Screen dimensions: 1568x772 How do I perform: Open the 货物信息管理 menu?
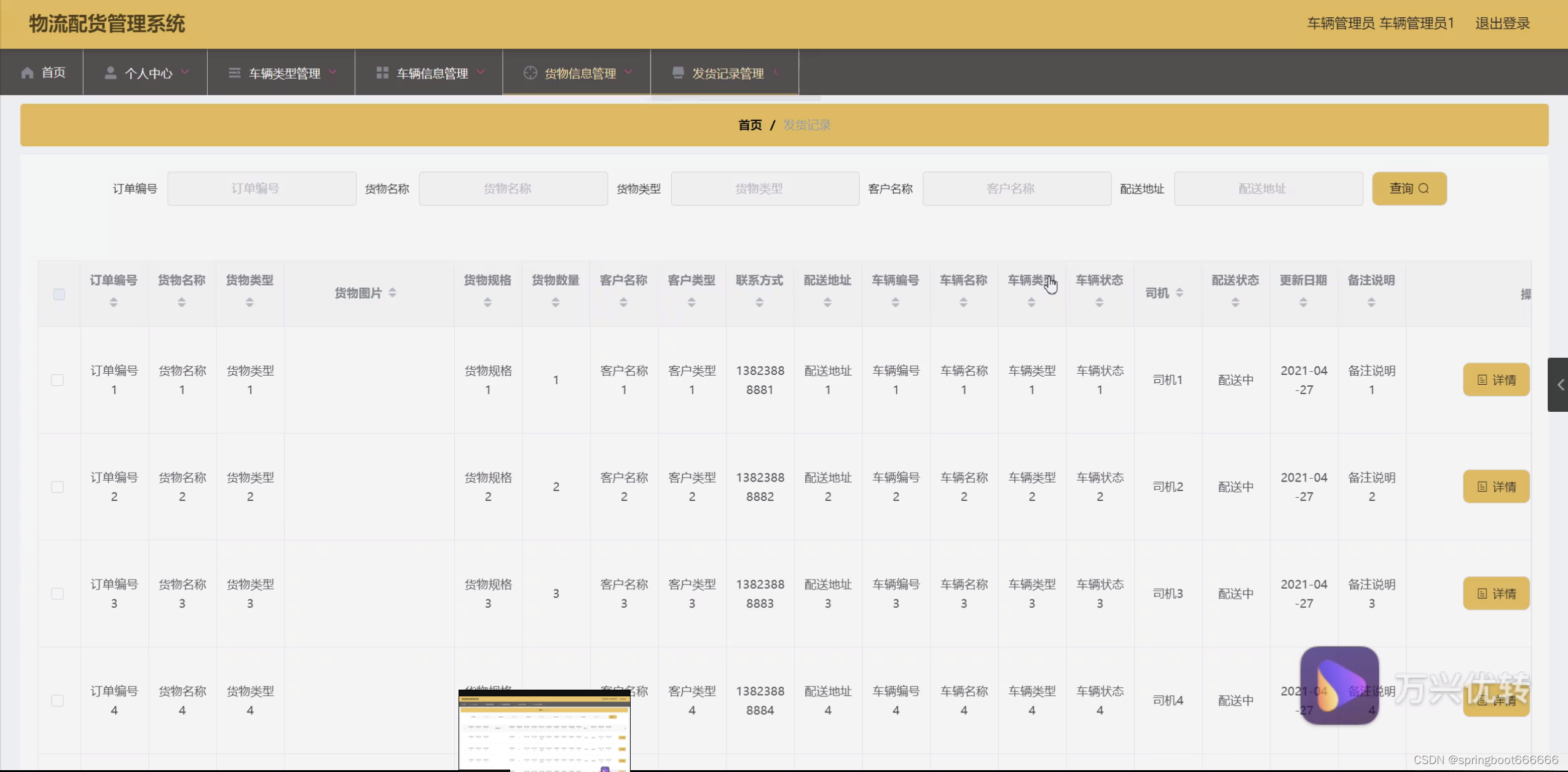tap(580, 73)
